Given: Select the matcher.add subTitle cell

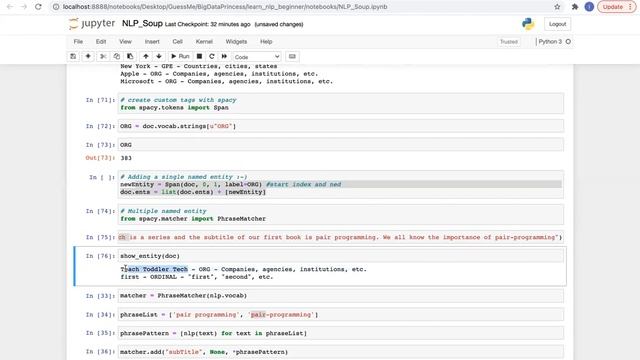Looking at the screenshot, I should point(341,351).
